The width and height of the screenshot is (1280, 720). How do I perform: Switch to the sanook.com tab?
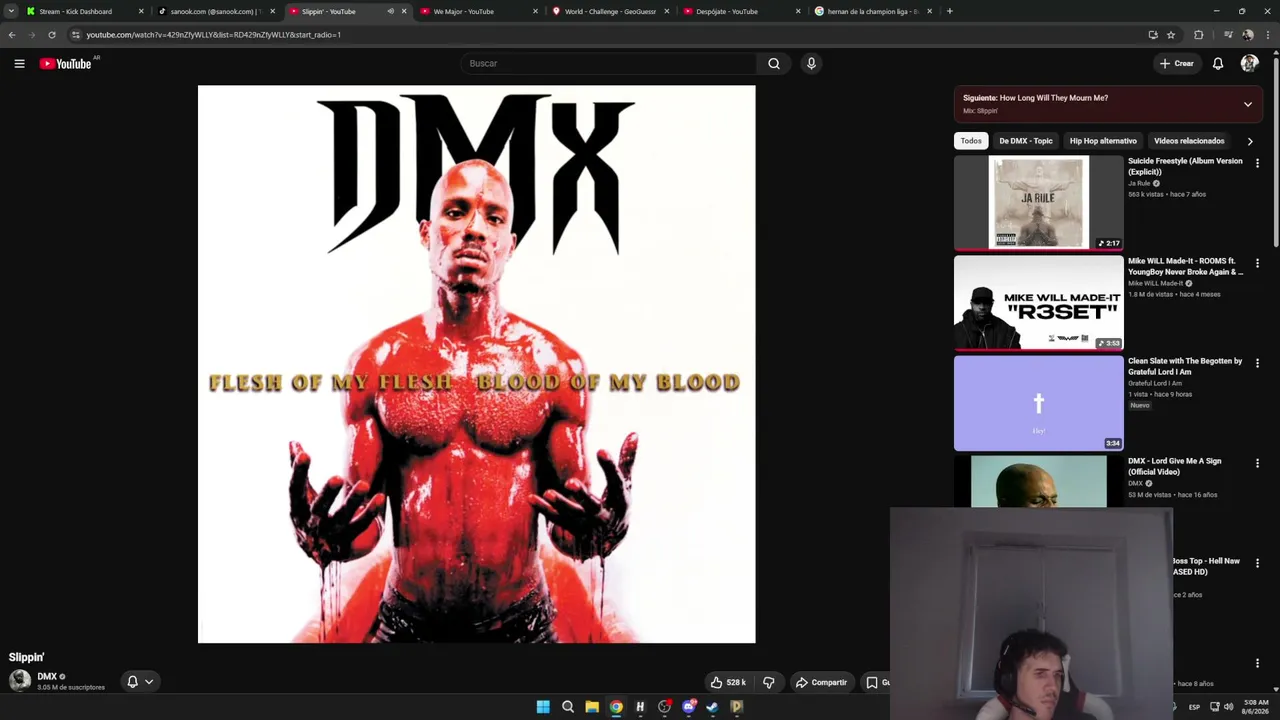click(x=216, y=11)
